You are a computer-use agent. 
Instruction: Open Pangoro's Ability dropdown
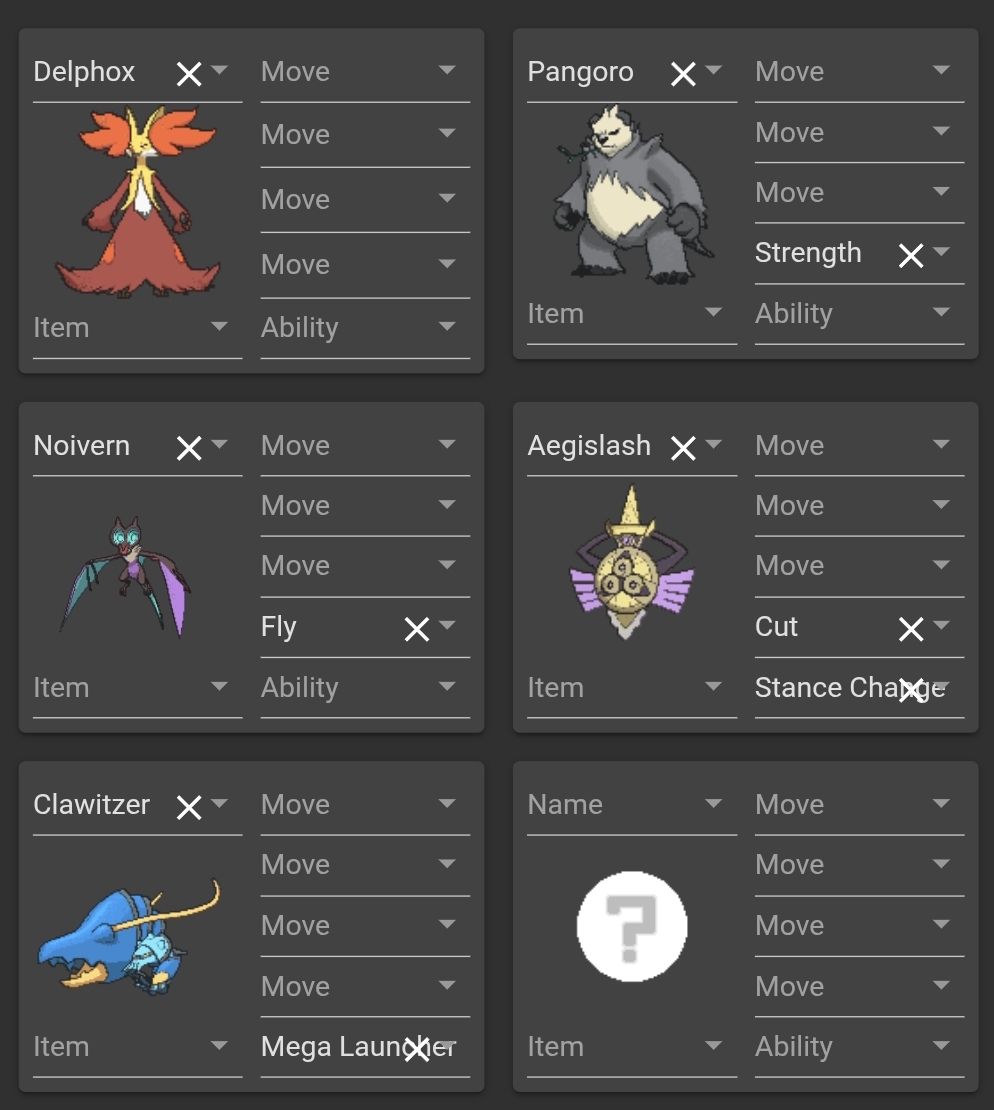click(x=859, y=314)
